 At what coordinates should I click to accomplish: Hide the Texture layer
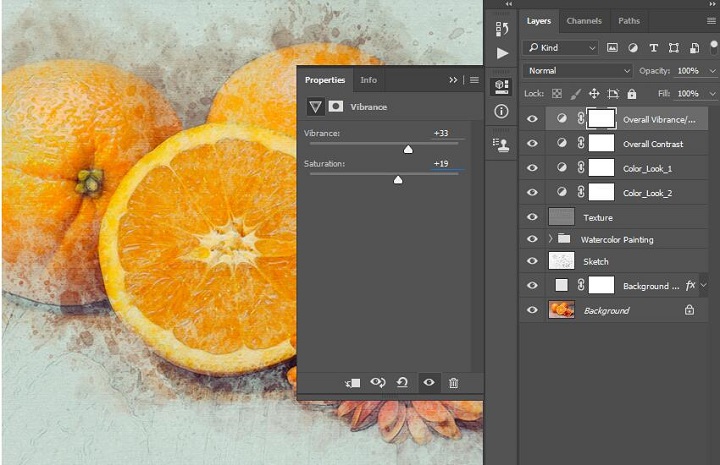point(532,217)
